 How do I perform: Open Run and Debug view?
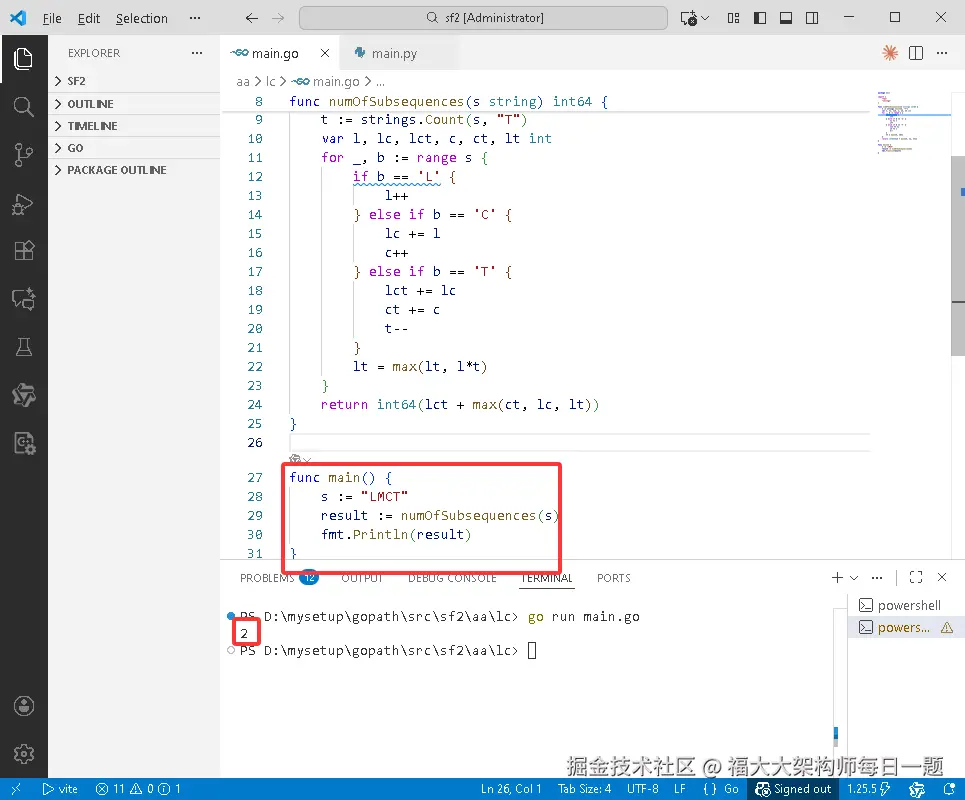point(23,204)
